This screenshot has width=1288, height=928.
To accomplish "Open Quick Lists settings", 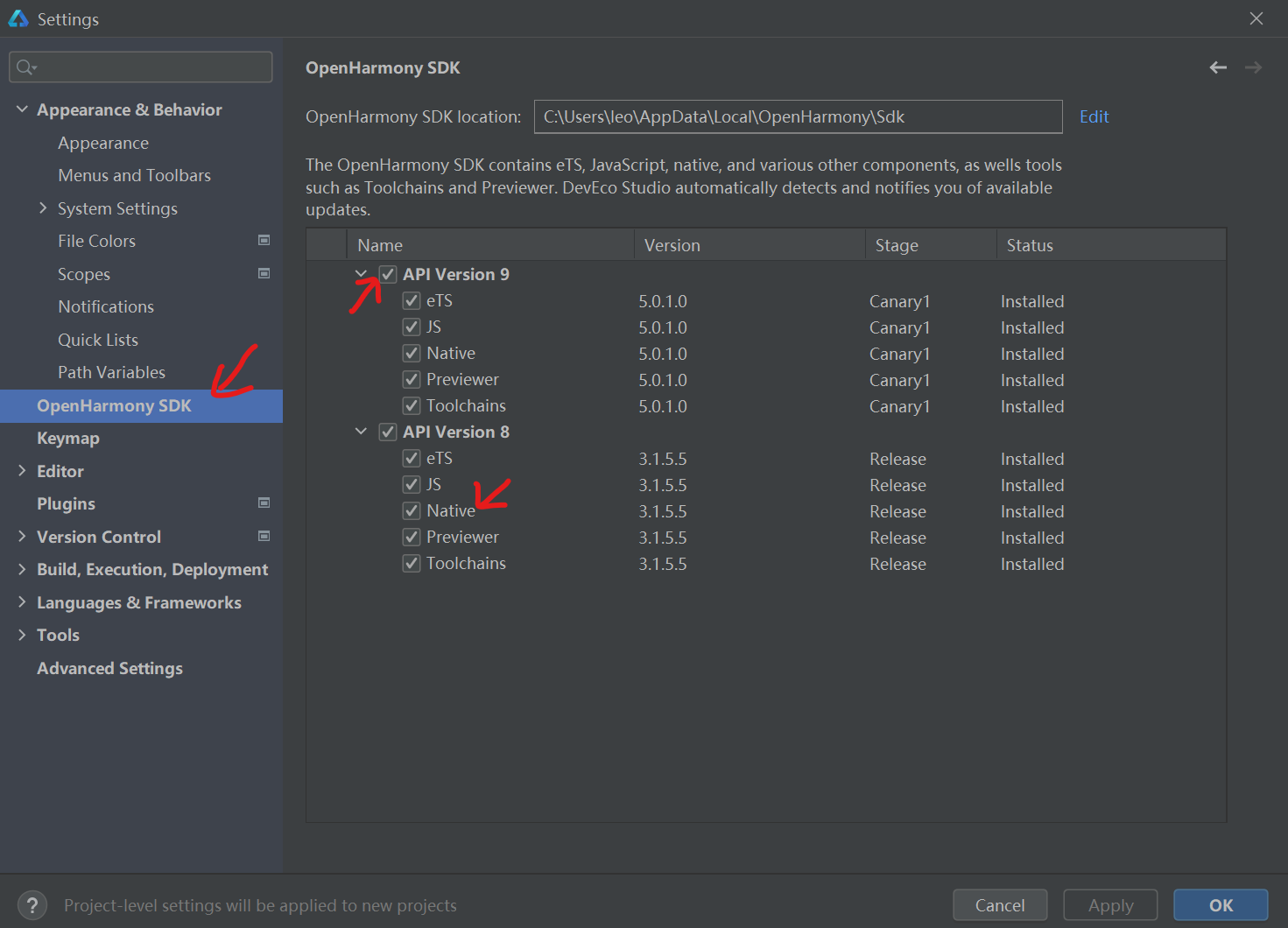I will pos(98,340).
